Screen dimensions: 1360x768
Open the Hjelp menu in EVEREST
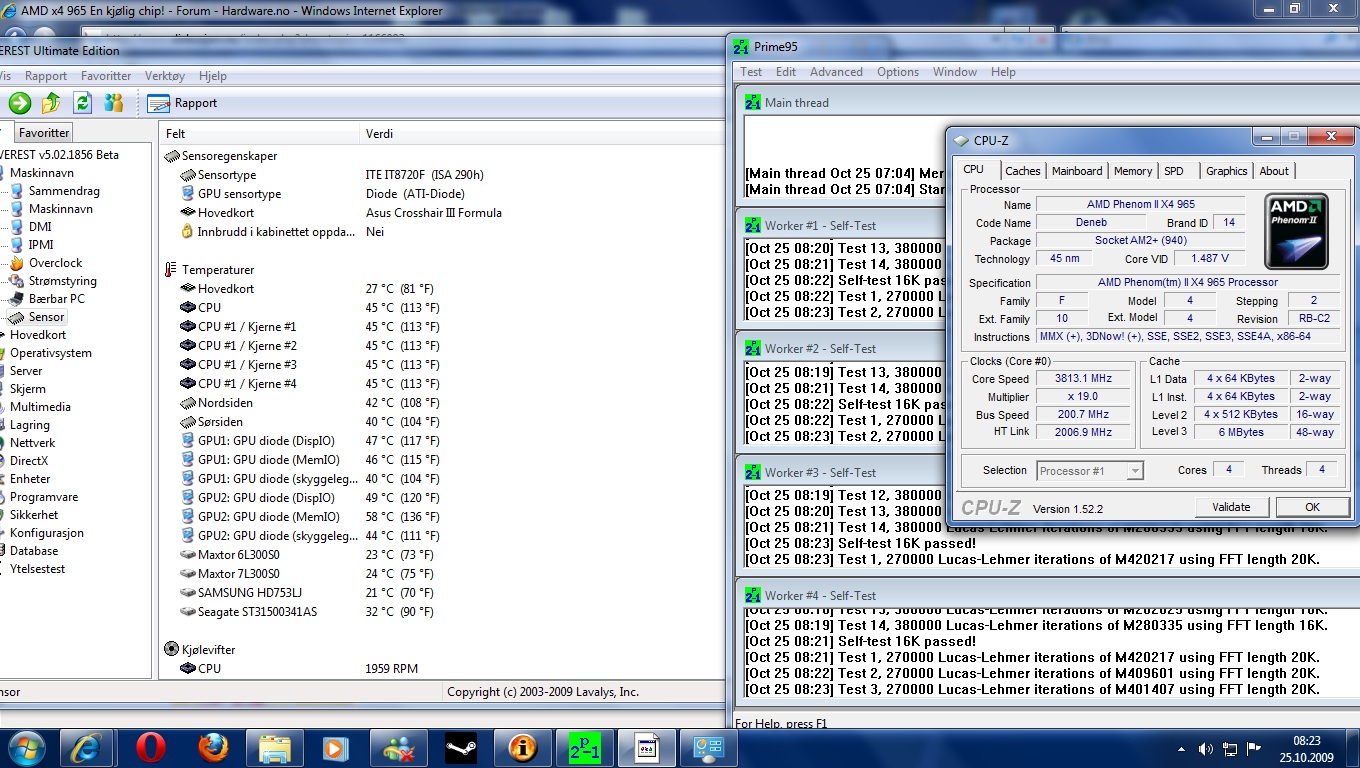[x=213, y=76]
